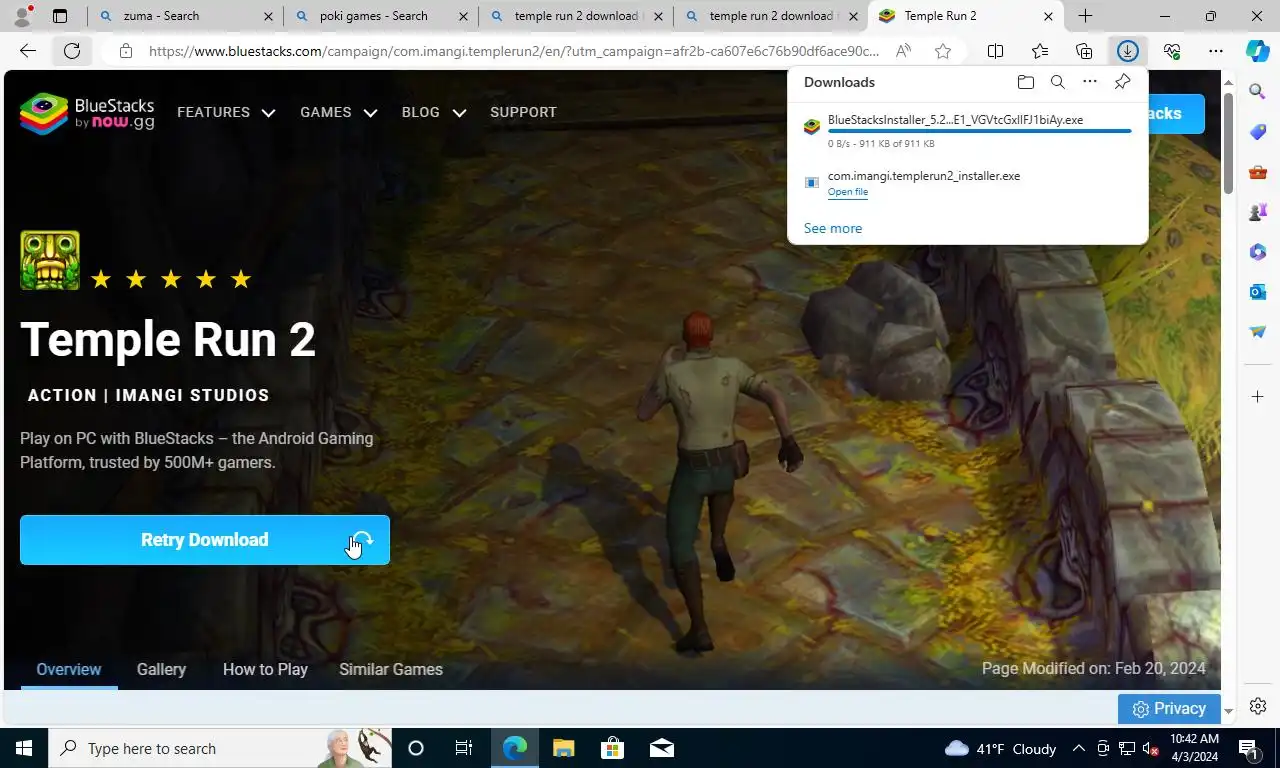Launch Copilot from the toolbar
This screenshot has width=1280, height=768.
pos(1257,51)
